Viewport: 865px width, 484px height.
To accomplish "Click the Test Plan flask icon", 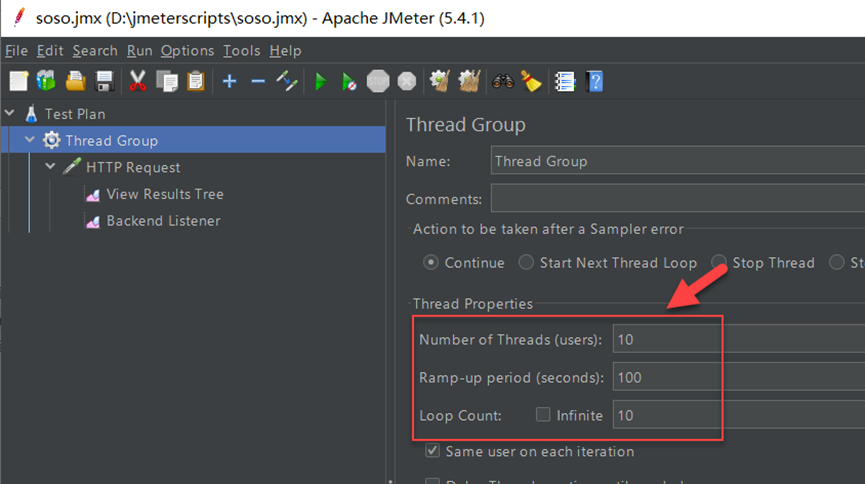I will pyautogui.click(x=31, y=114).
